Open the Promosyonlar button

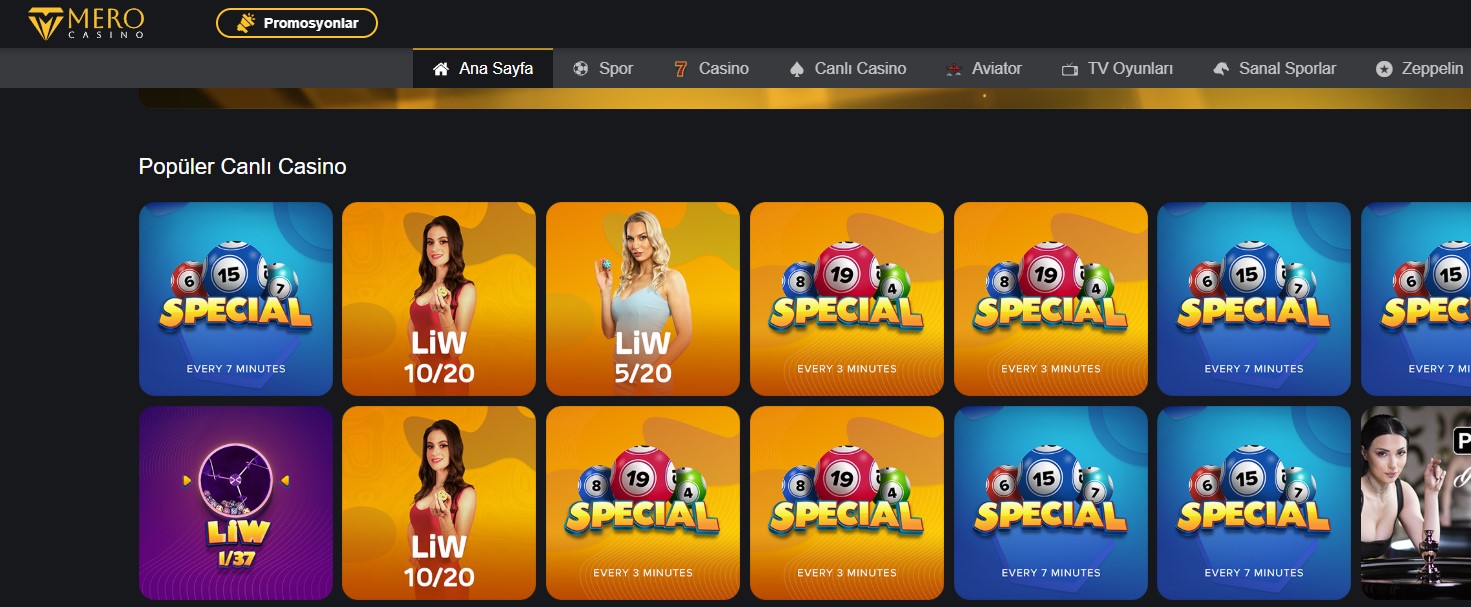tap(297, 23)
